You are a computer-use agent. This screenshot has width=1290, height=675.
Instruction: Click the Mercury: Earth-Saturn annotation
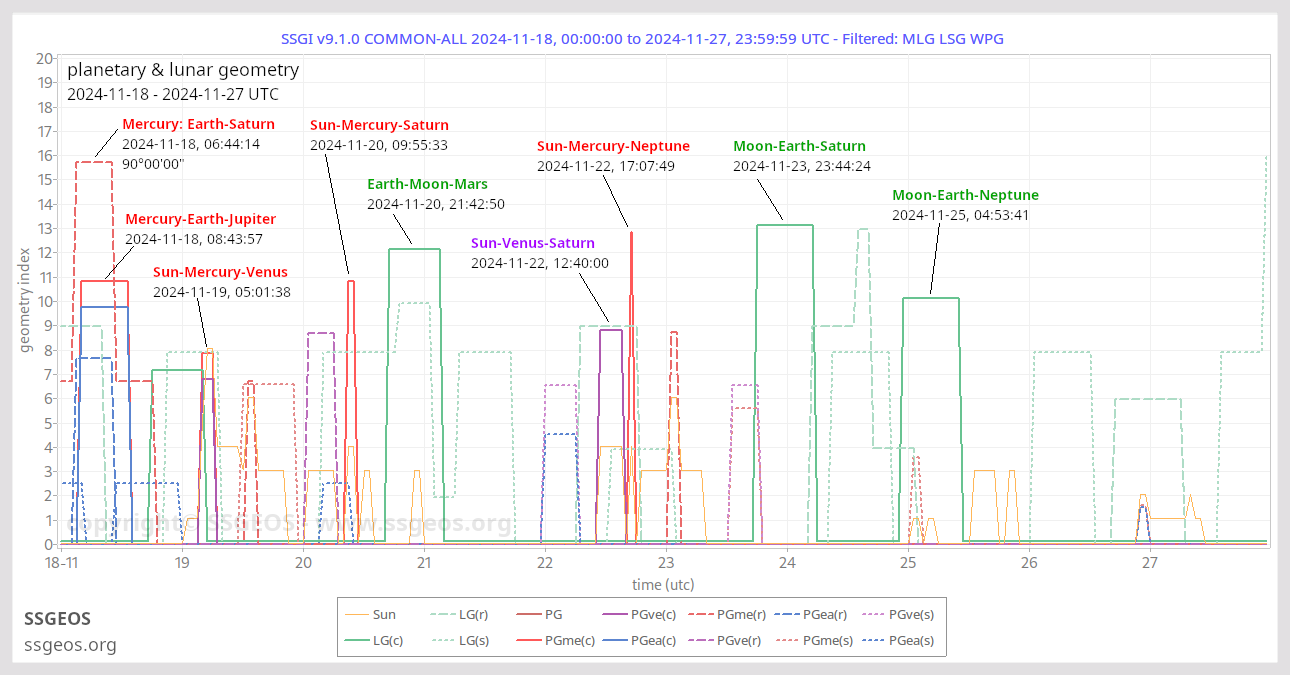click(x=197, y=124)
